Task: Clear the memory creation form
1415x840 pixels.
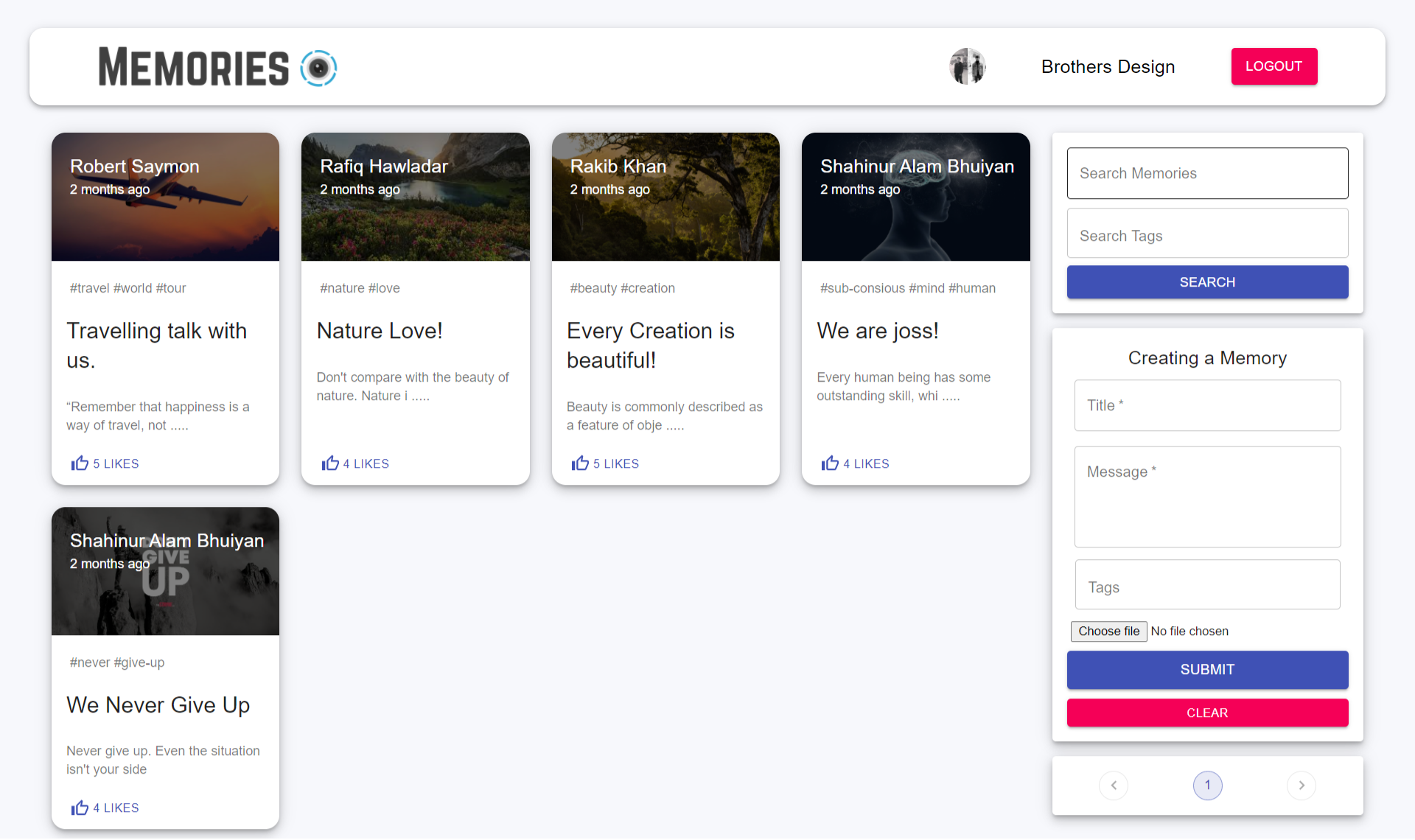Action: 1207,713
